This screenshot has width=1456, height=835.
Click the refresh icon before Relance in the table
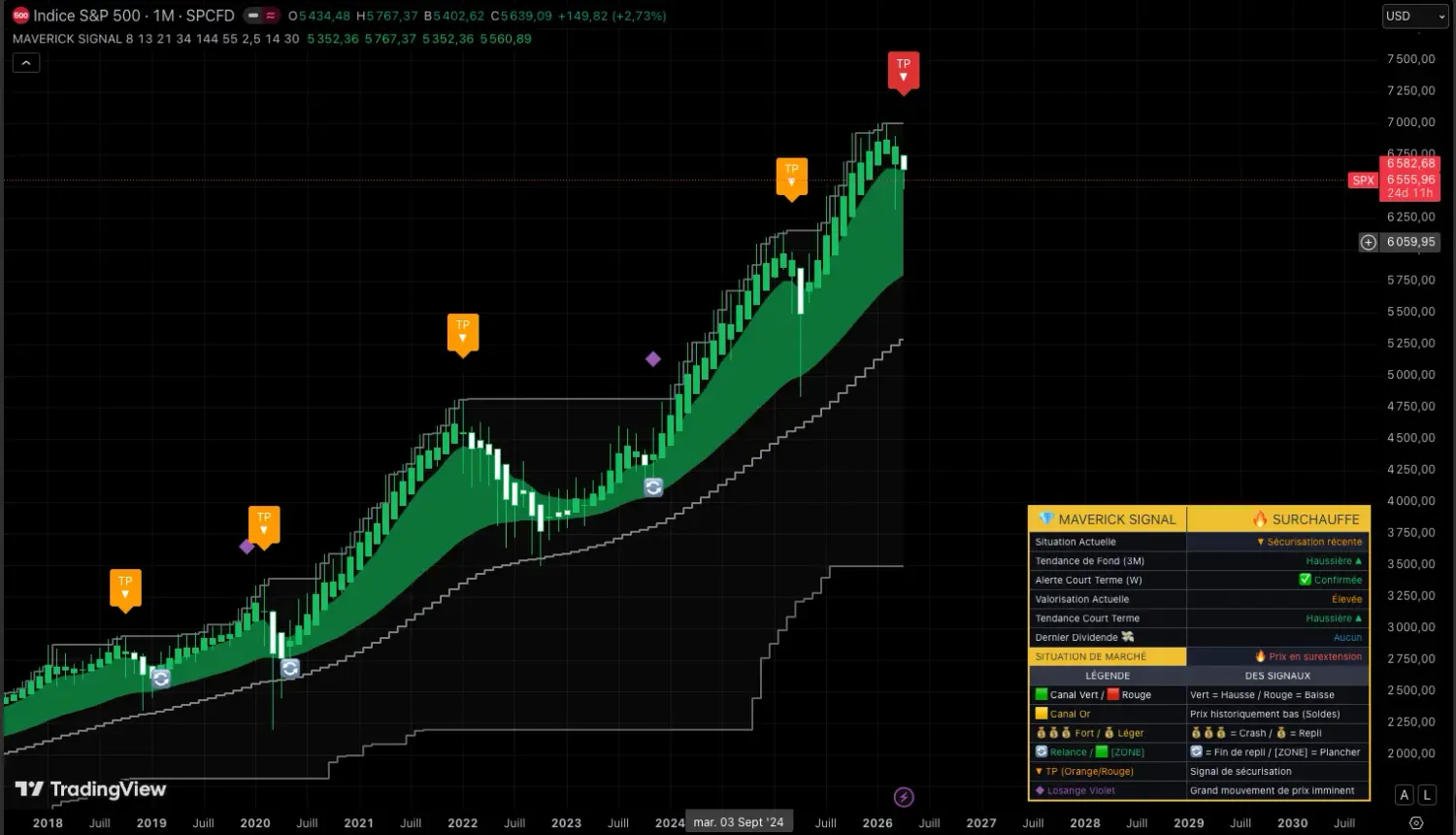pos(1042,751)
